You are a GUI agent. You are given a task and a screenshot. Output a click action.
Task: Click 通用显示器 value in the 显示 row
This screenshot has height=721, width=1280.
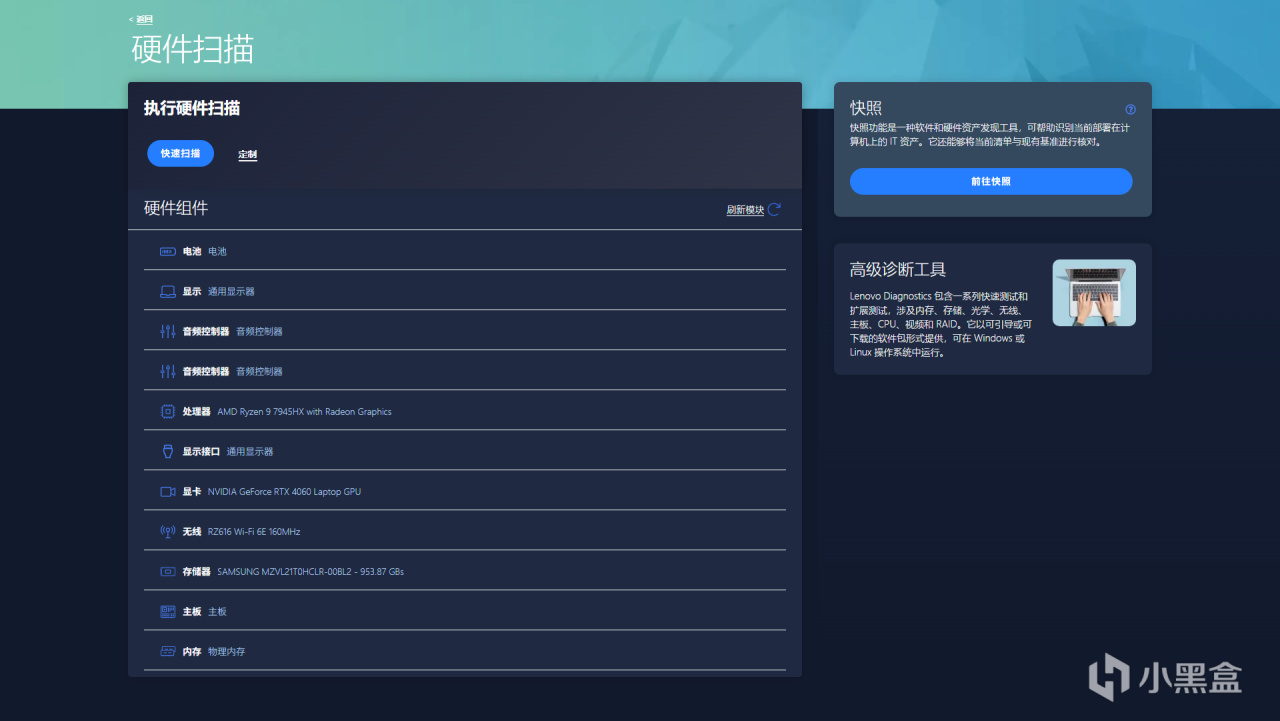231,291
